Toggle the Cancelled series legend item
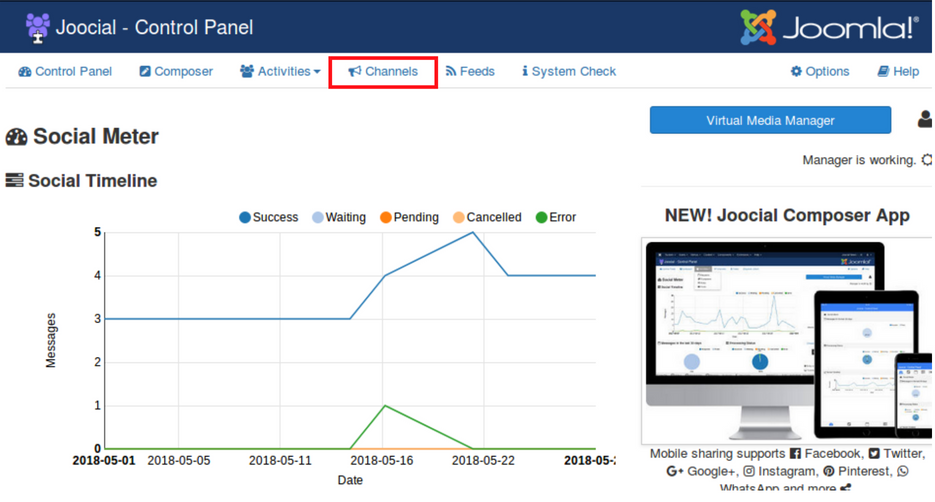935x502 pixels. point(487,218)
